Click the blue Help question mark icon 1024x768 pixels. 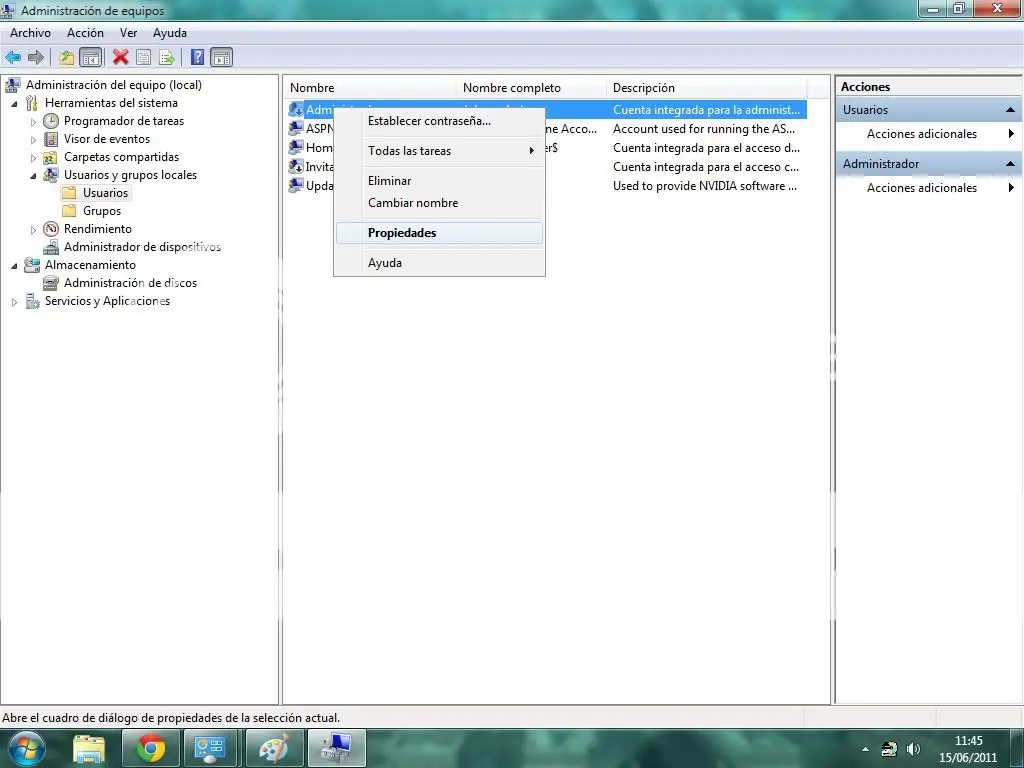(198, 58)
